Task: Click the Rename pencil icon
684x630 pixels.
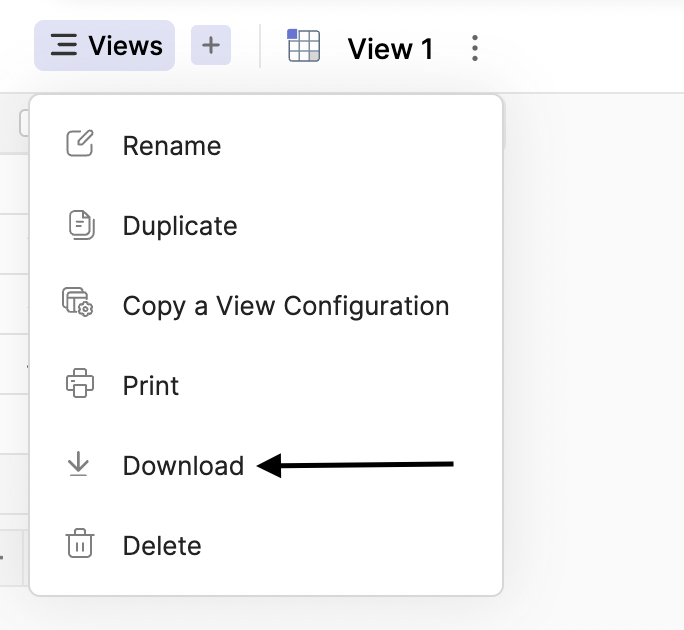Action: tap(79, 144)
